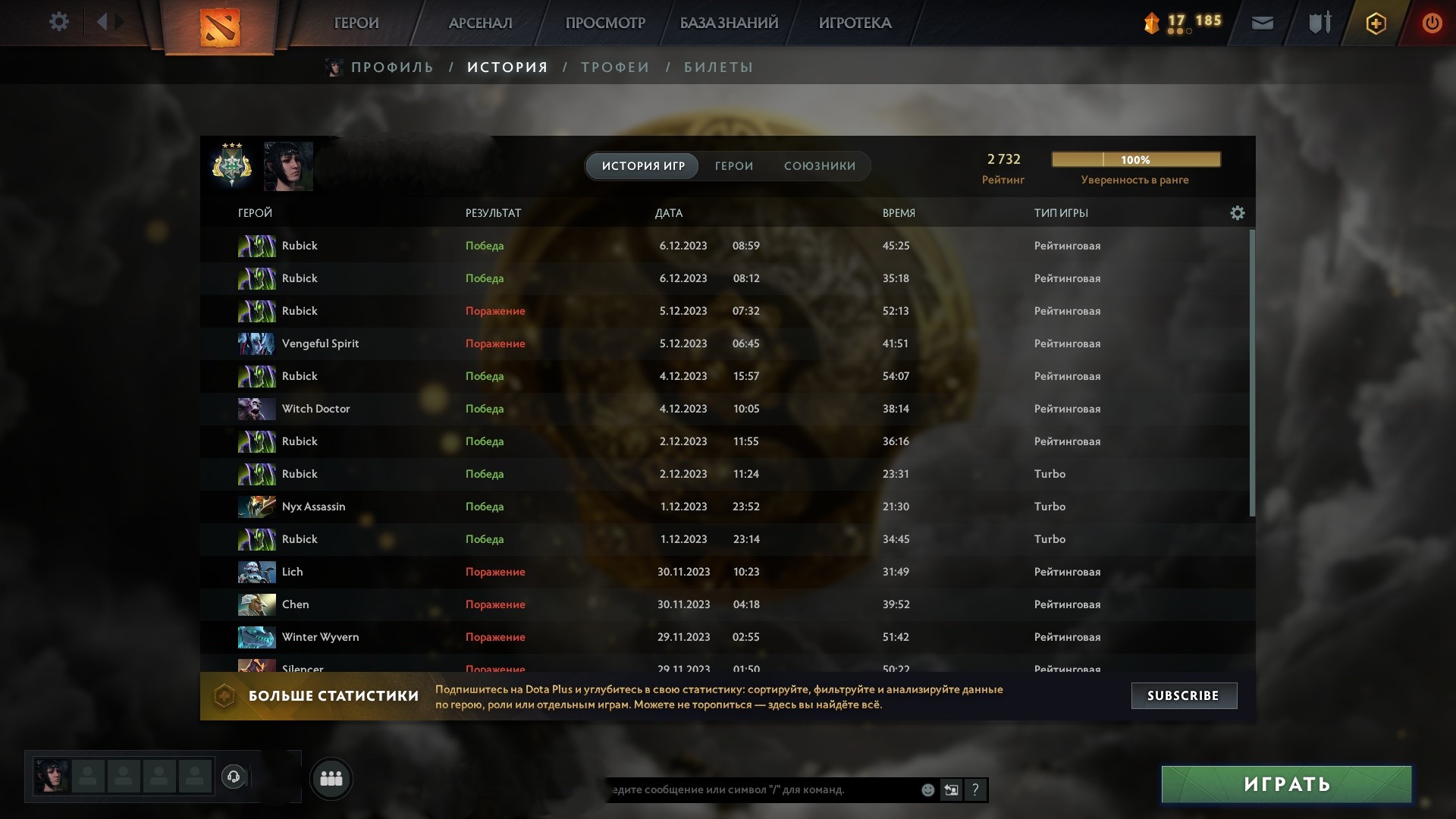
Task: Click the Dota 2 logo home button
Action: [x=220, y=27]
